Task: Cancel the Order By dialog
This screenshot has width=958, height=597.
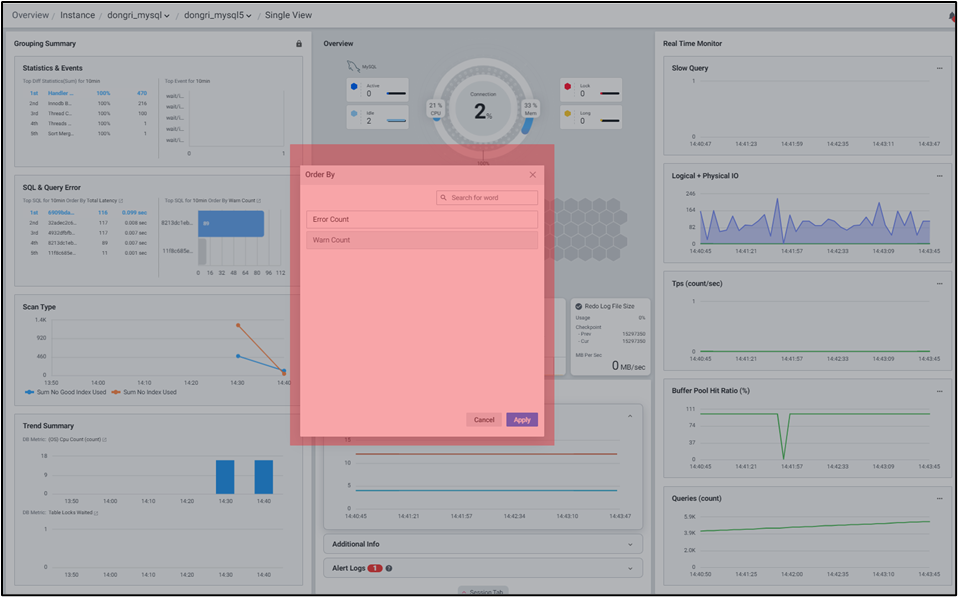Action: pos(484,420)
